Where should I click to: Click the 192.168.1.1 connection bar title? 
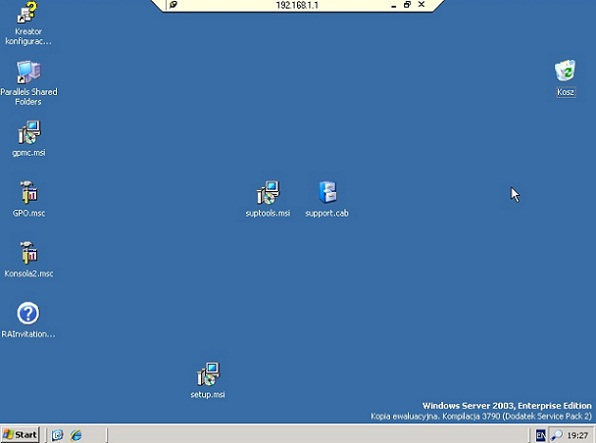(x=297, y=5)
